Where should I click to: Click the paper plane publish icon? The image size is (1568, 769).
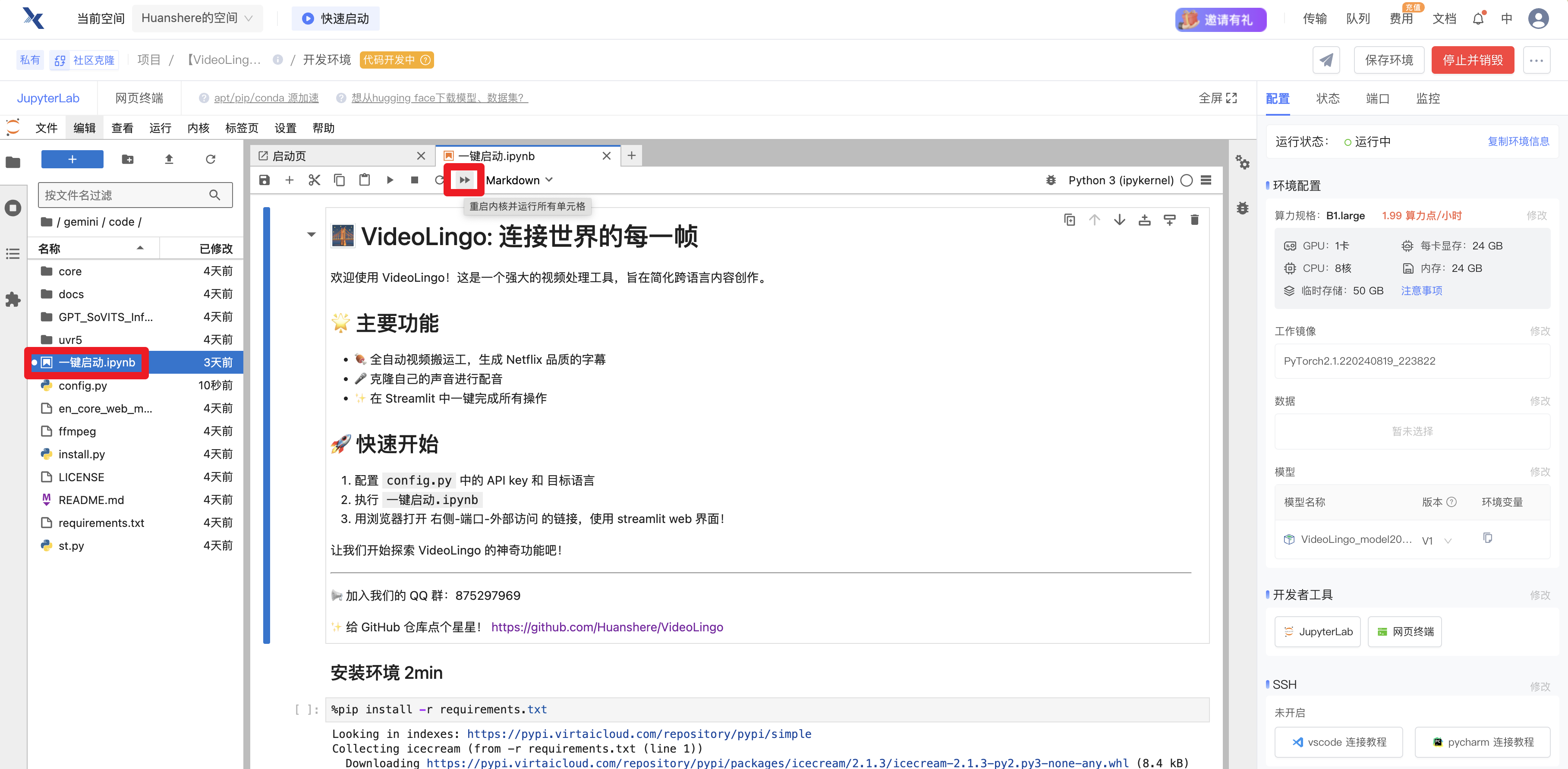coord(1326,60)
